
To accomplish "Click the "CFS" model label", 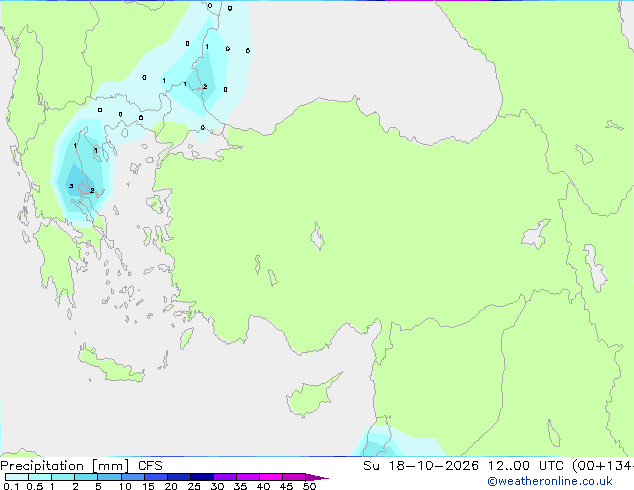I will 150,466.
